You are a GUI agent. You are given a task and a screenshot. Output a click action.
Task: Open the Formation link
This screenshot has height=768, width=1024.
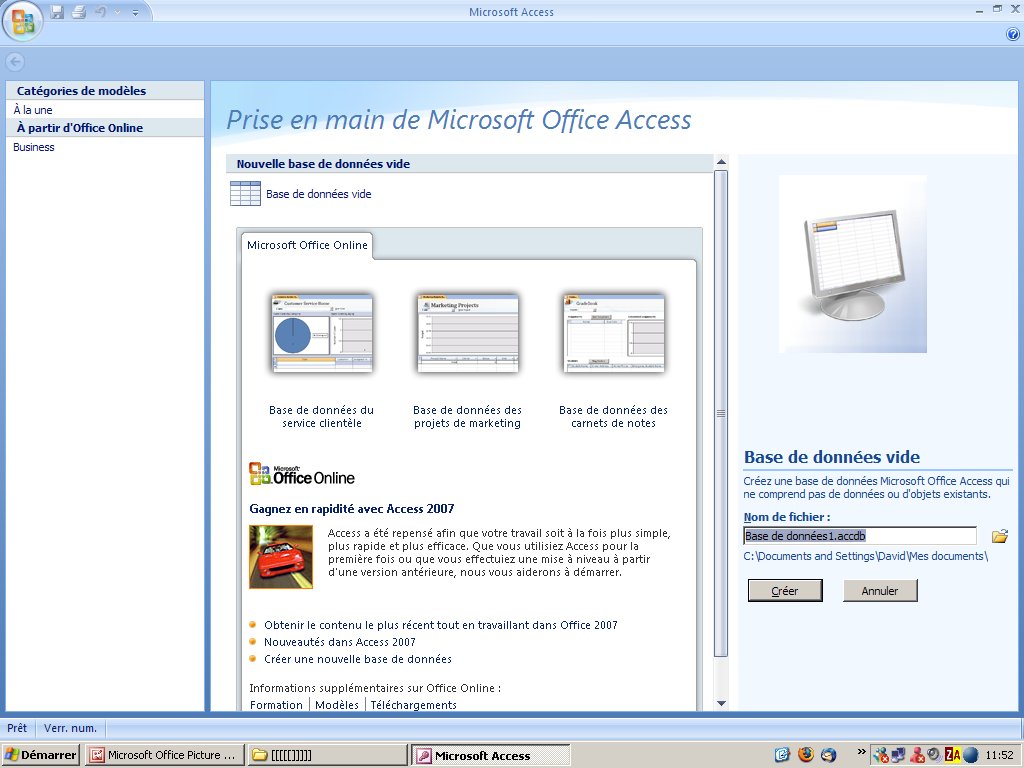(x=276, y=705)
